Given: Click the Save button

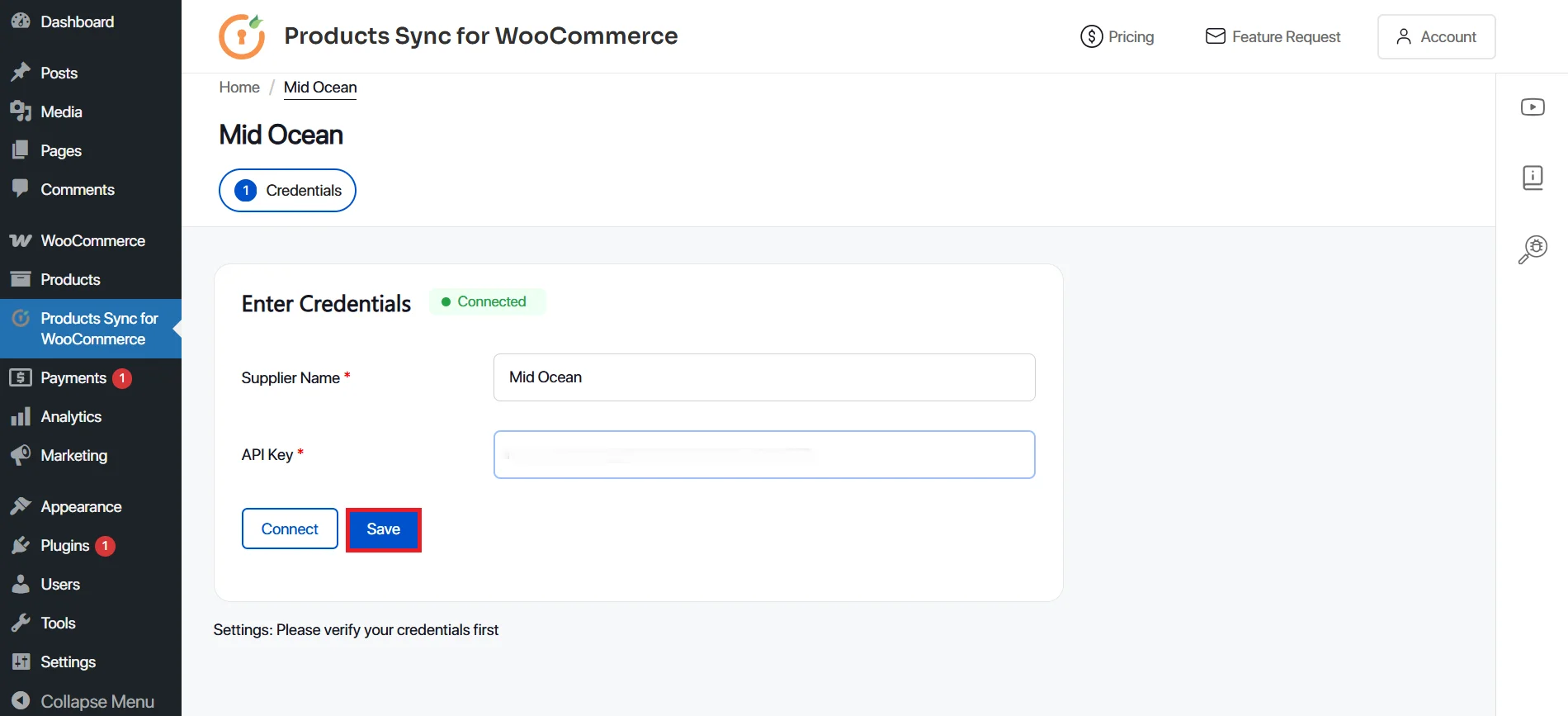Looking at the screenshot, I should click(x=384, y=529).
